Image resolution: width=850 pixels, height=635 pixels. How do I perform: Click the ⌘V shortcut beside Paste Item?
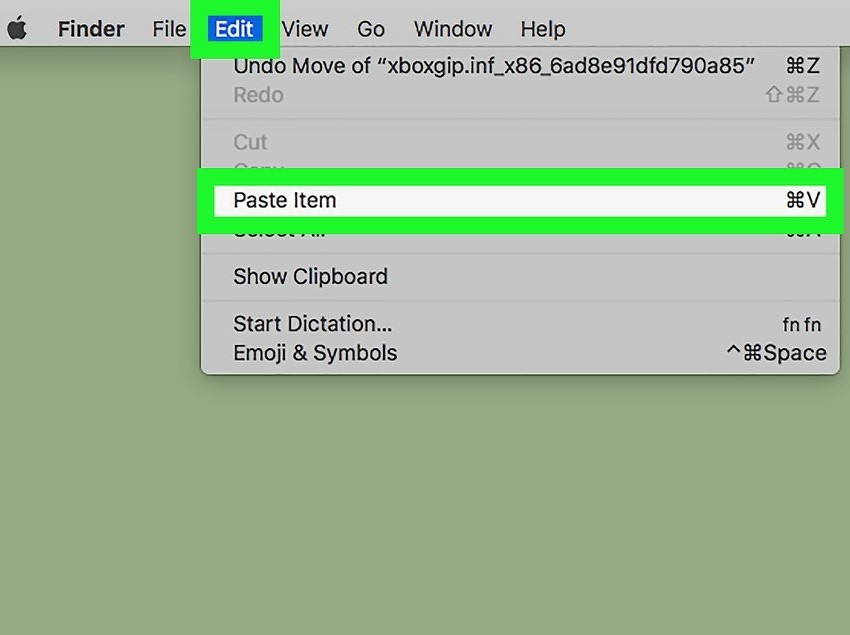point(802,200)
